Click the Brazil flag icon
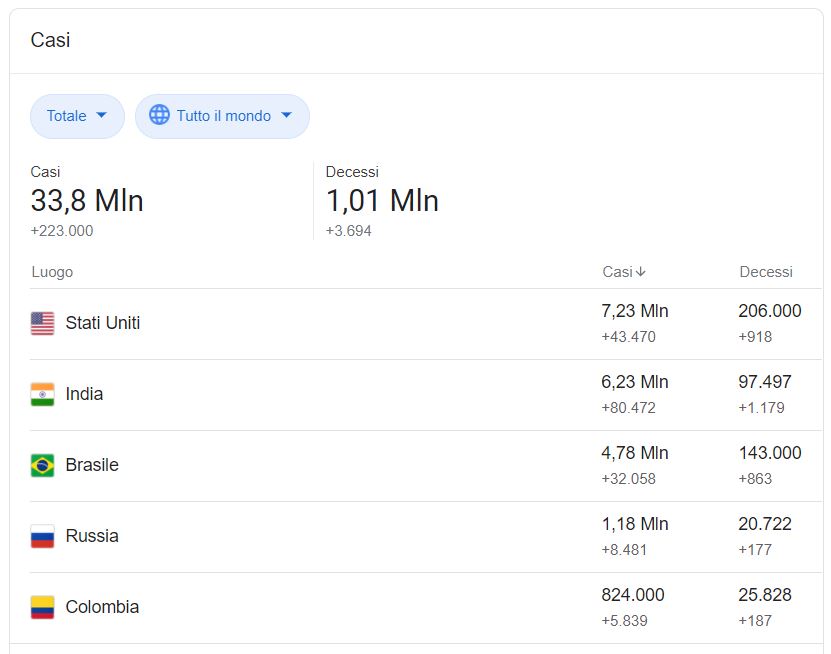Image resolution: width=831 pixels, height=654 pixels. click(x=42, y=465)
